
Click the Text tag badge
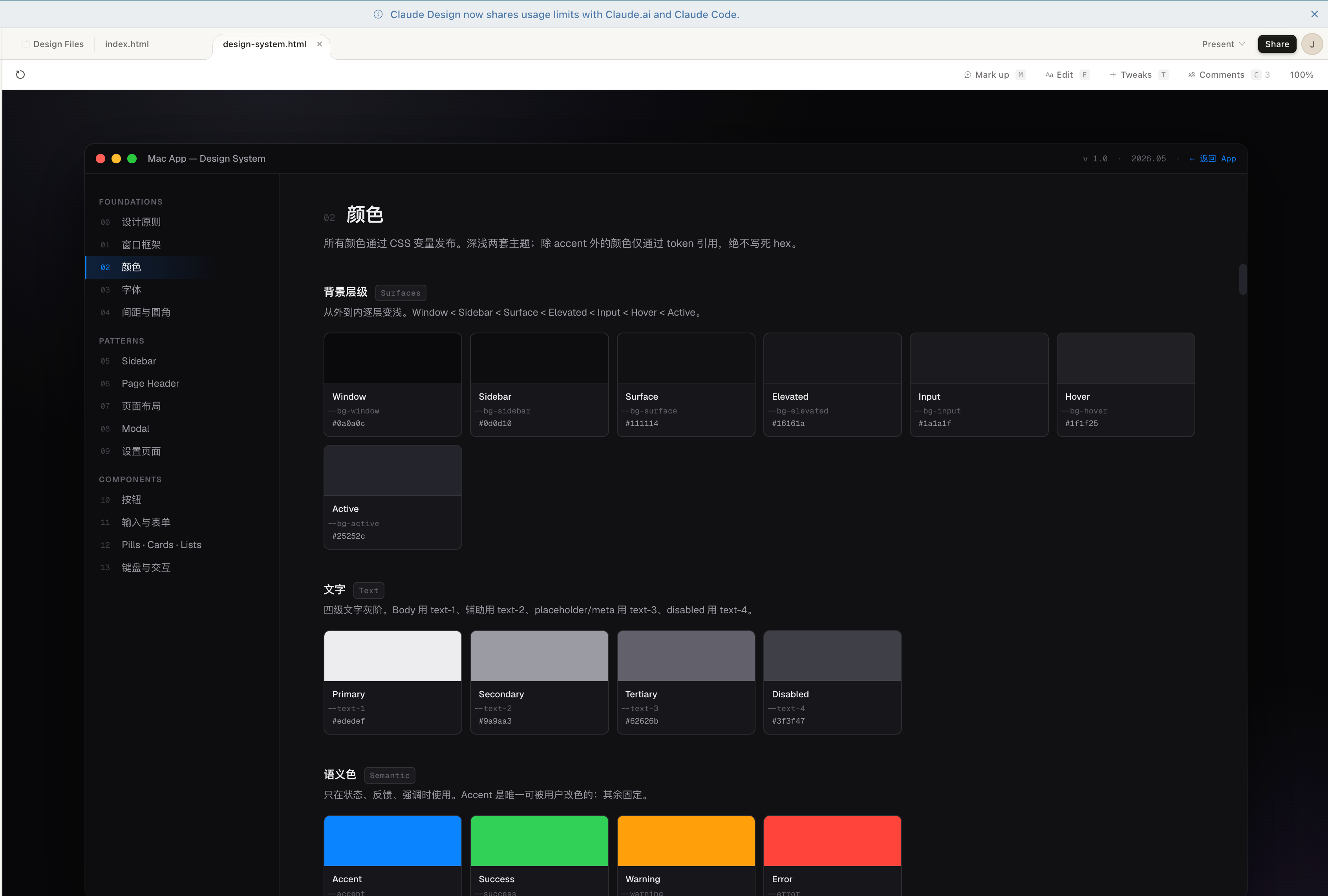click(x=369, y=590)
